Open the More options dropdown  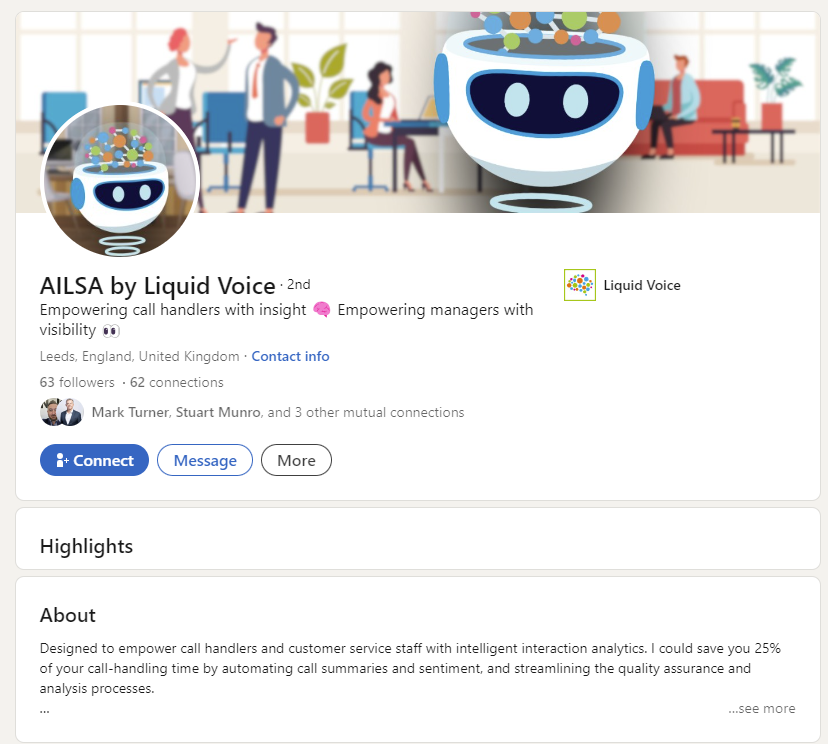(x=296, y=460)
